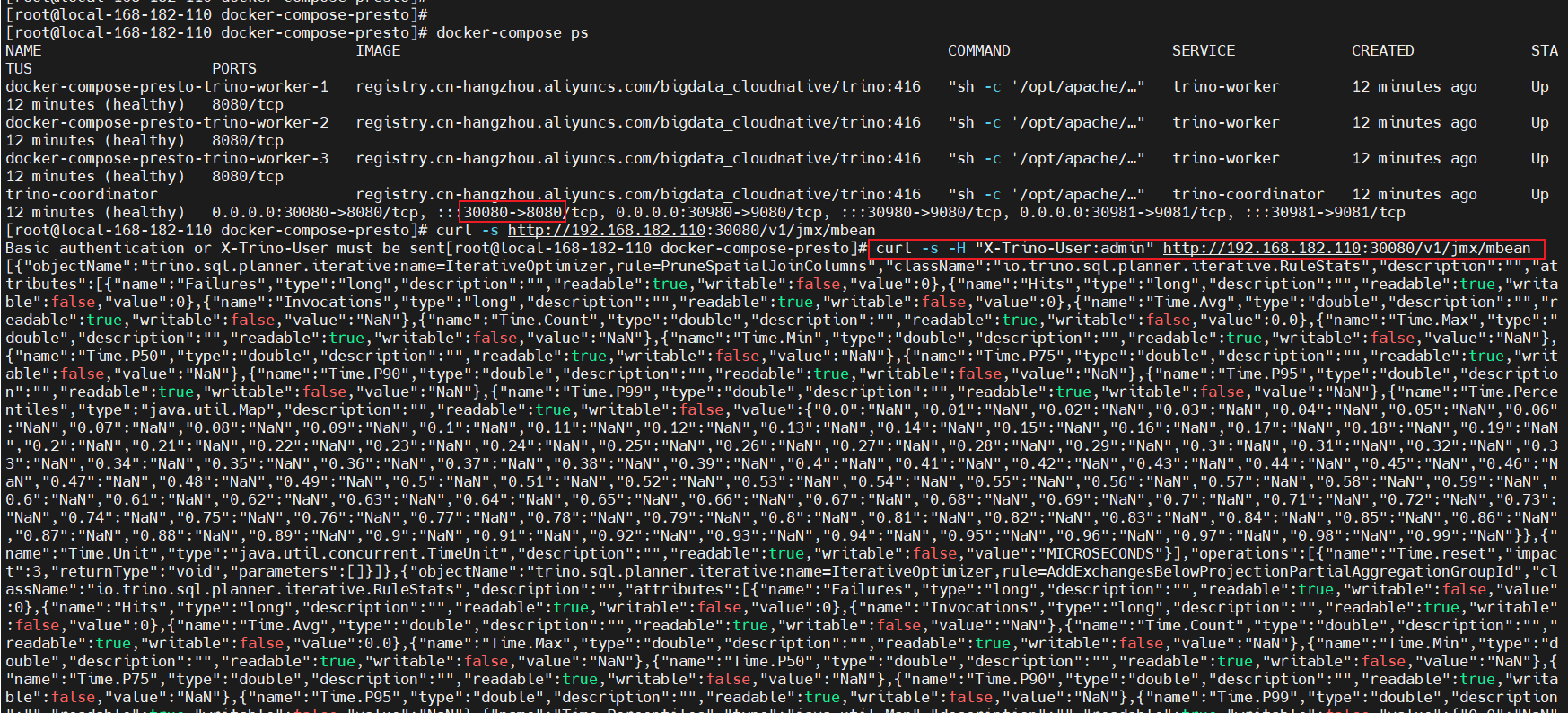Click container name docker-compose-presto-trino-worker-2
The image size is (1568, 713).
[x=167, y=123]
